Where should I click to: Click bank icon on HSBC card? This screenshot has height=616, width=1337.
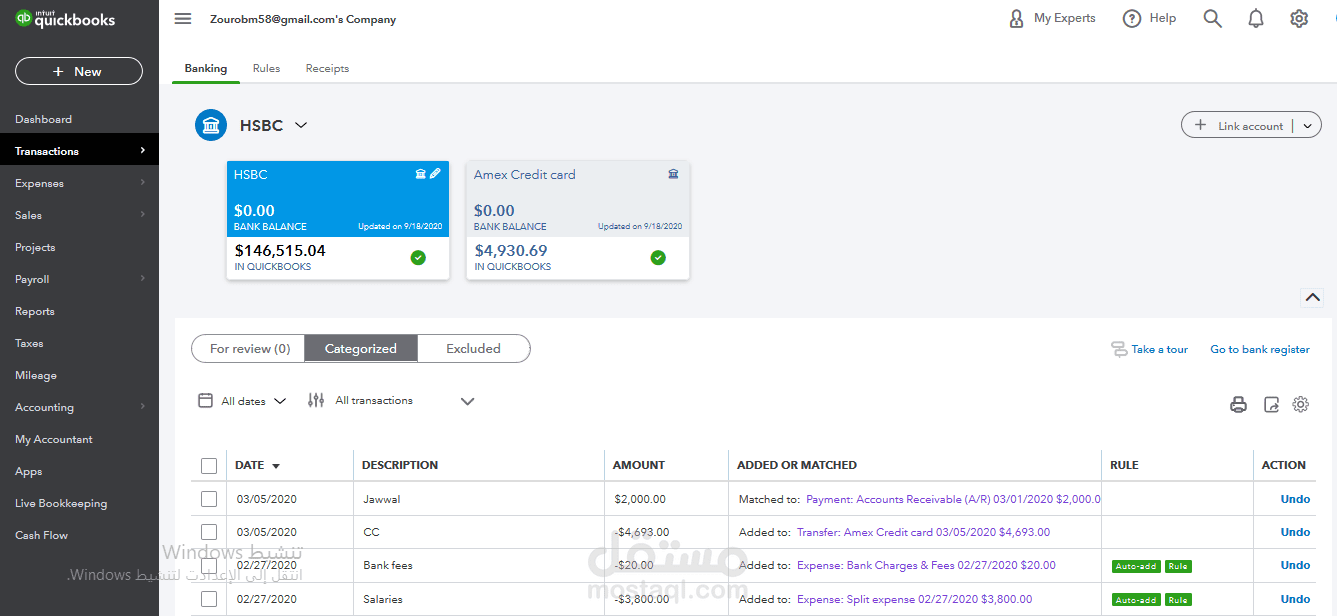[421, 174]
